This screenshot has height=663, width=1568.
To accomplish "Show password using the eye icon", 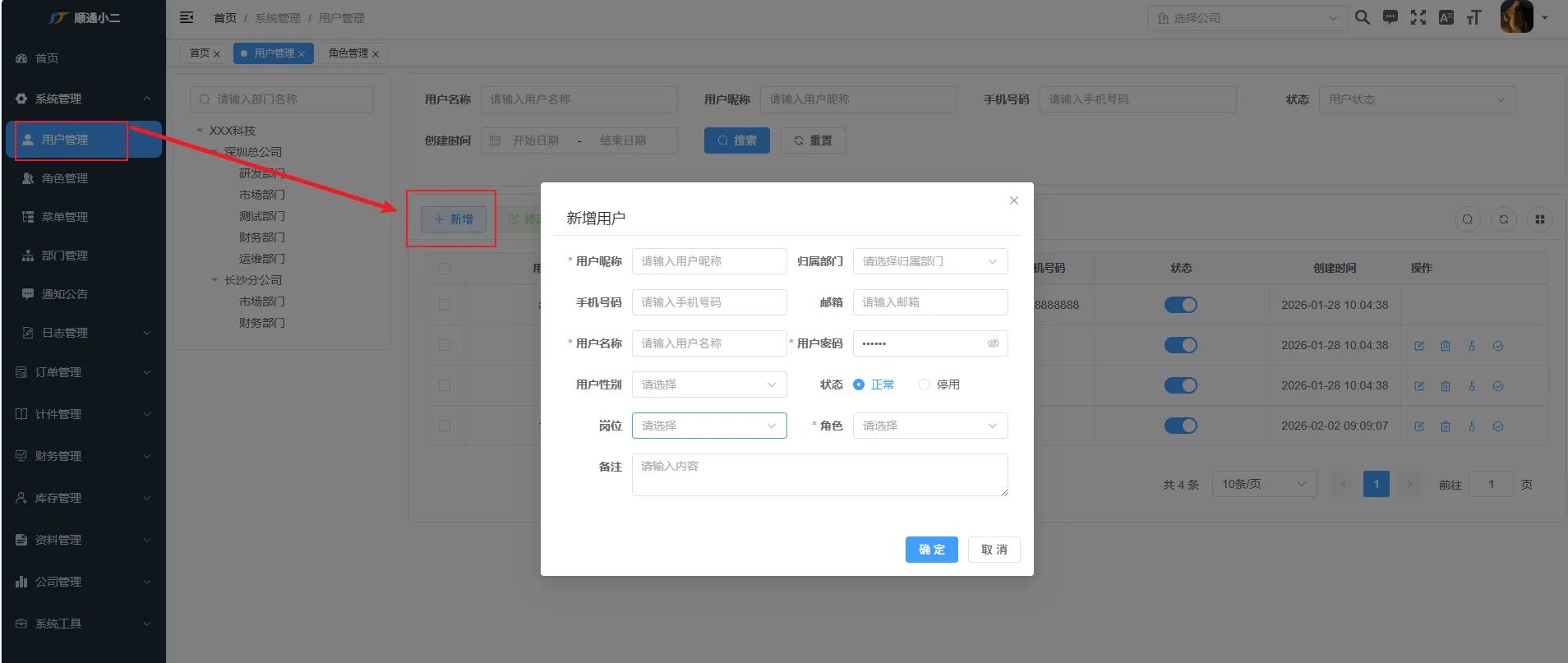I will pyautogui.click(x=993, y=343).
